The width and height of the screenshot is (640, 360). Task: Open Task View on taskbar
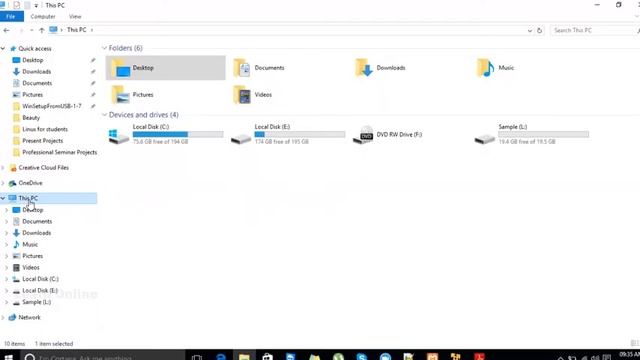click(197, 357)
